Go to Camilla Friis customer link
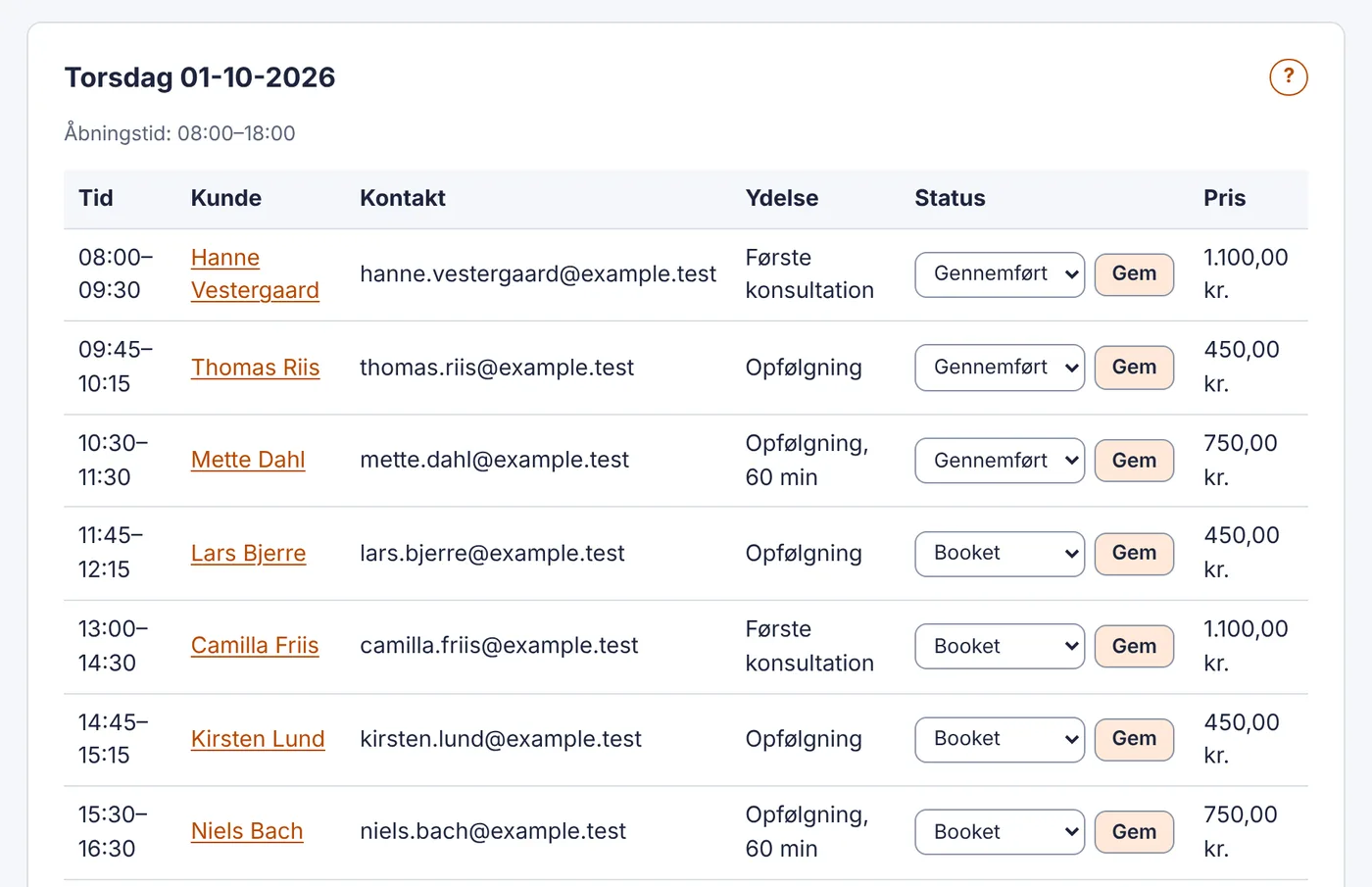This screenshot has height=887, width=1372. coord(255,646)
